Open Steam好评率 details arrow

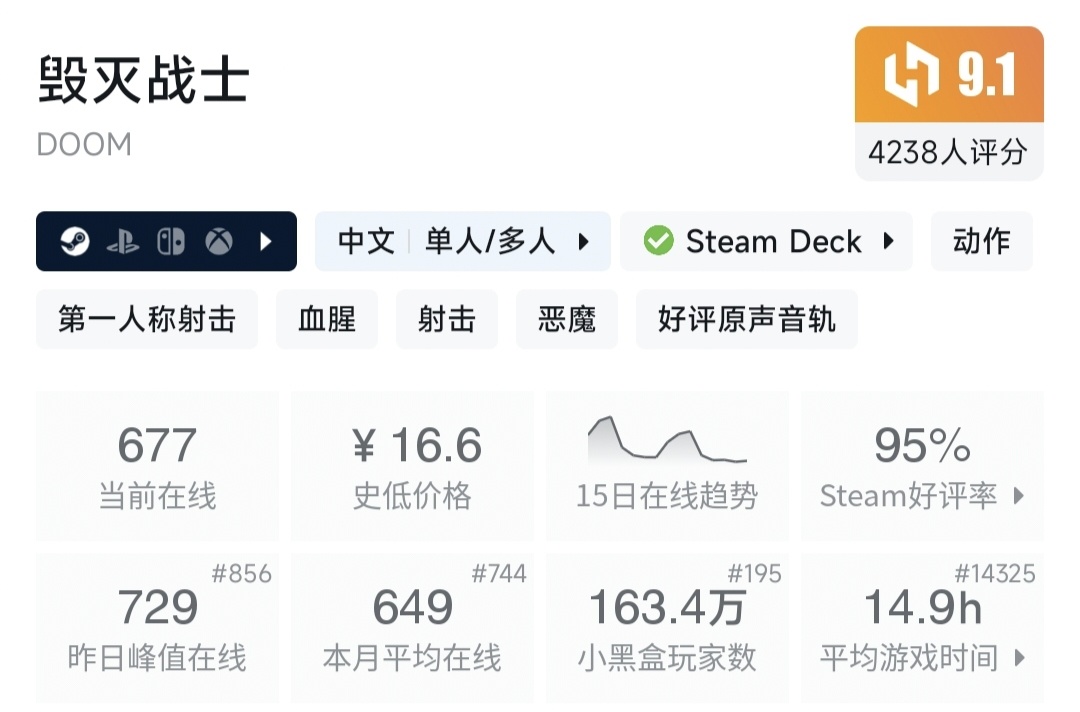[x=1019, y=496]
